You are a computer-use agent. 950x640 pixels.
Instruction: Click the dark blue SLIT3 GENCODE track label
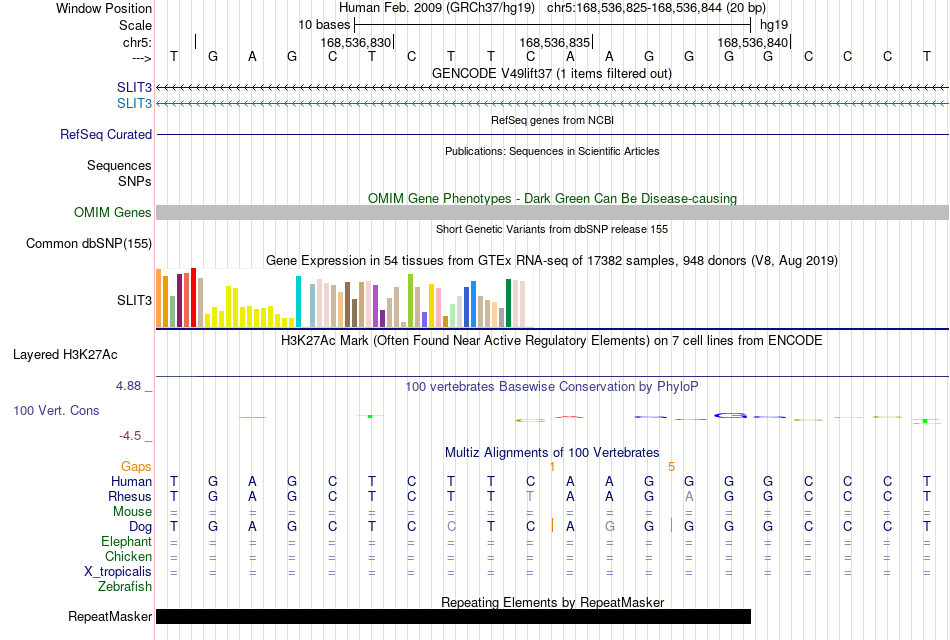pyautogui.click(x=135, y=87)
